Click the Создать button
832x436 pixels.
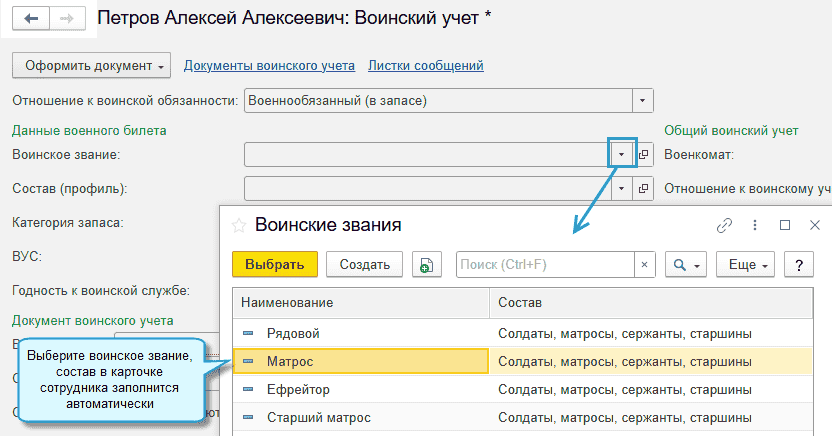(x=364, y=264)
